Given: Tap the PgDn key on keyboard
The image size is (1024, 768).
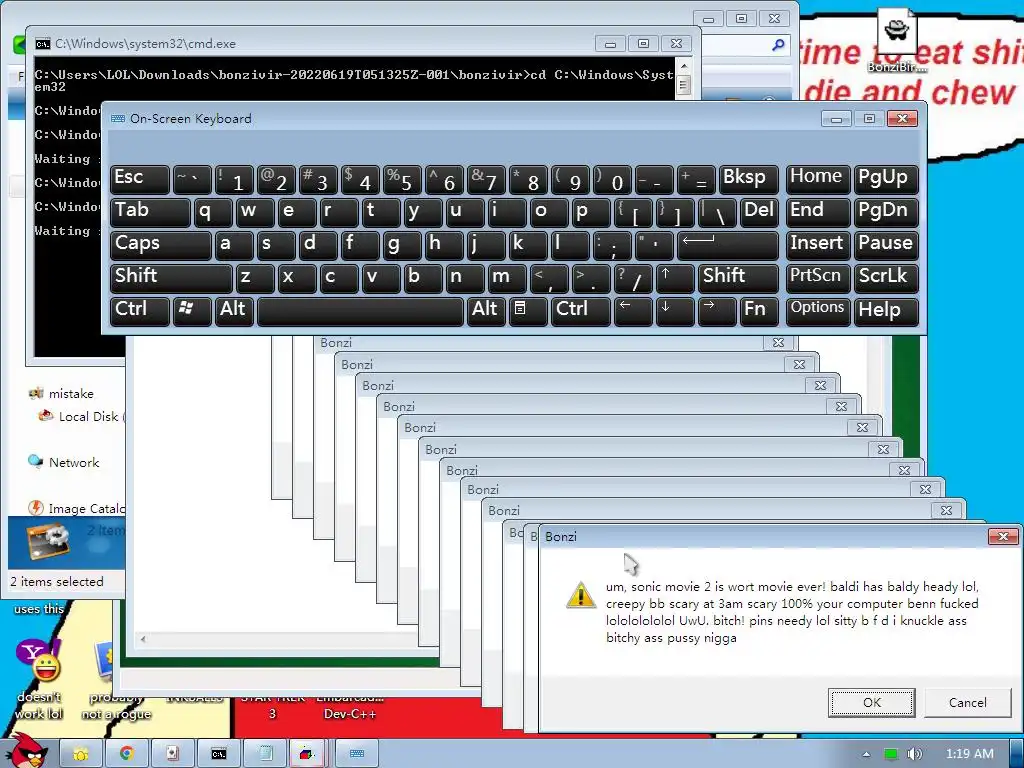Looking at the screenshot, I should (886, 212).
